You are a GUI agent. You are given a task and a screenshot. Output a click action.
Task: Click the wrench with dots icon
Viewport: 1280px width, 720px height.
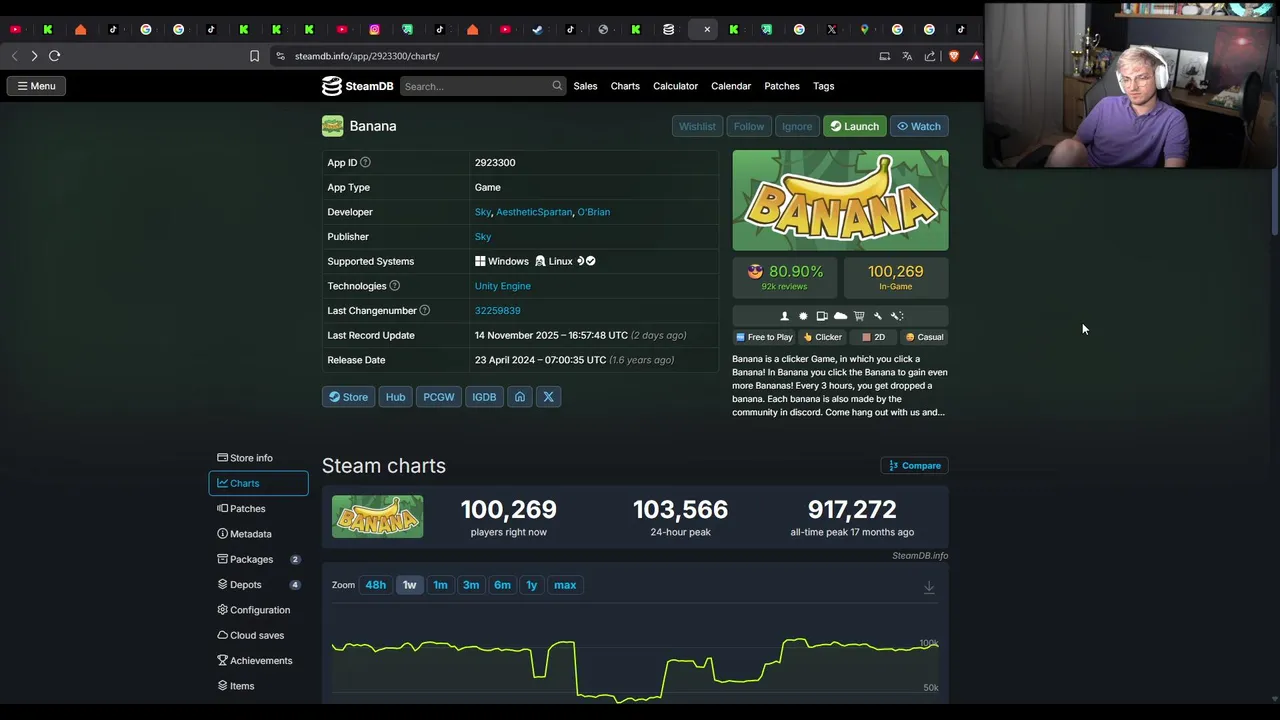coord(897,316)
